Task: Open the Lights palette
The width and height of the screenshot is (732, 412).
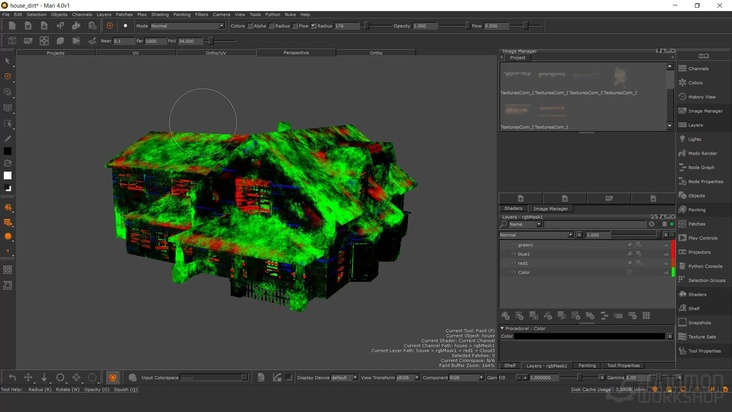Action: [694, 139]
